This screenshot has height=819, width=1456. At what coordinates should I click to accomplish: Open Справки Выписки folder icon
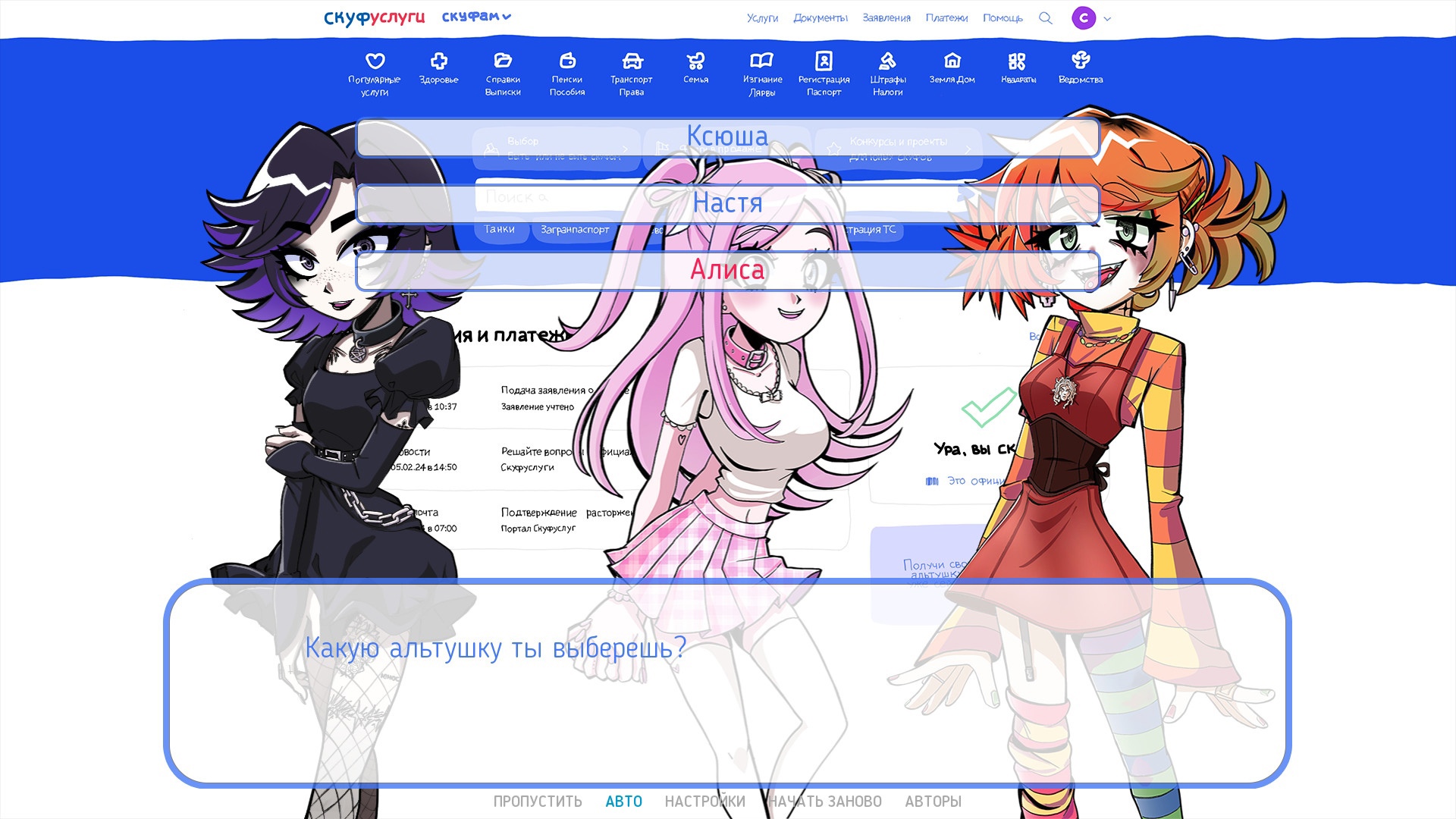503,61
